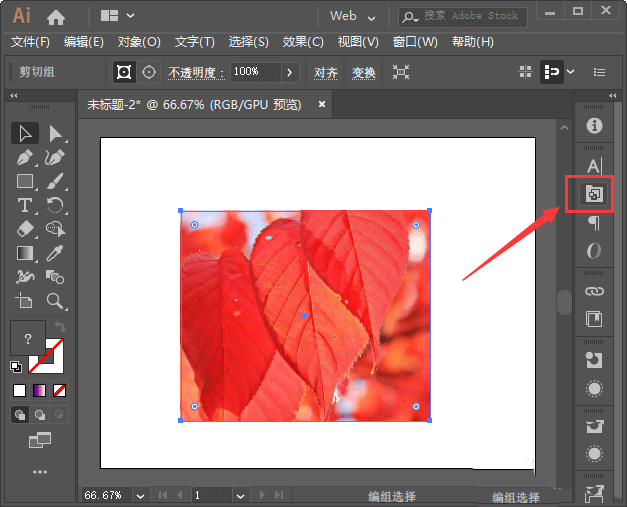Toggle Edit Contents button
The height and width of the screenshot is (507, 627).
tap(150, 72)
